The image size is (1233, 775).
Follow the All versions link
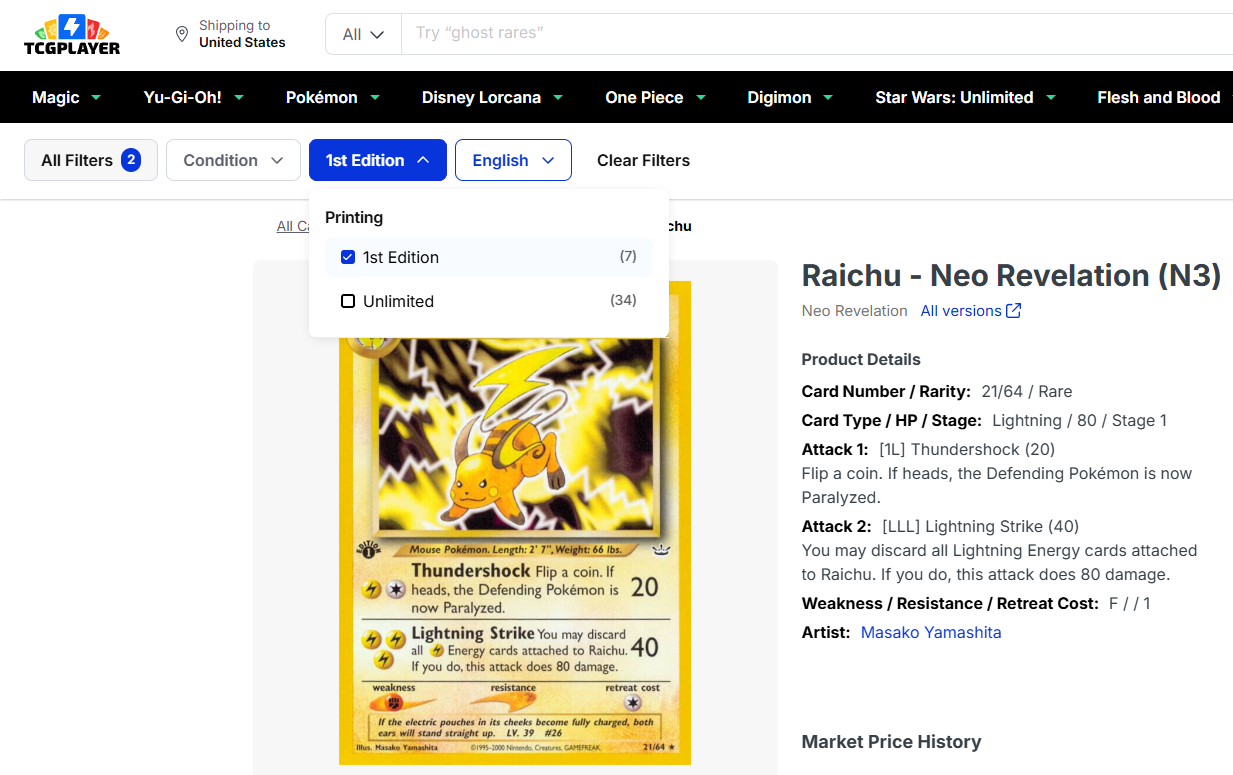[961, 311]
